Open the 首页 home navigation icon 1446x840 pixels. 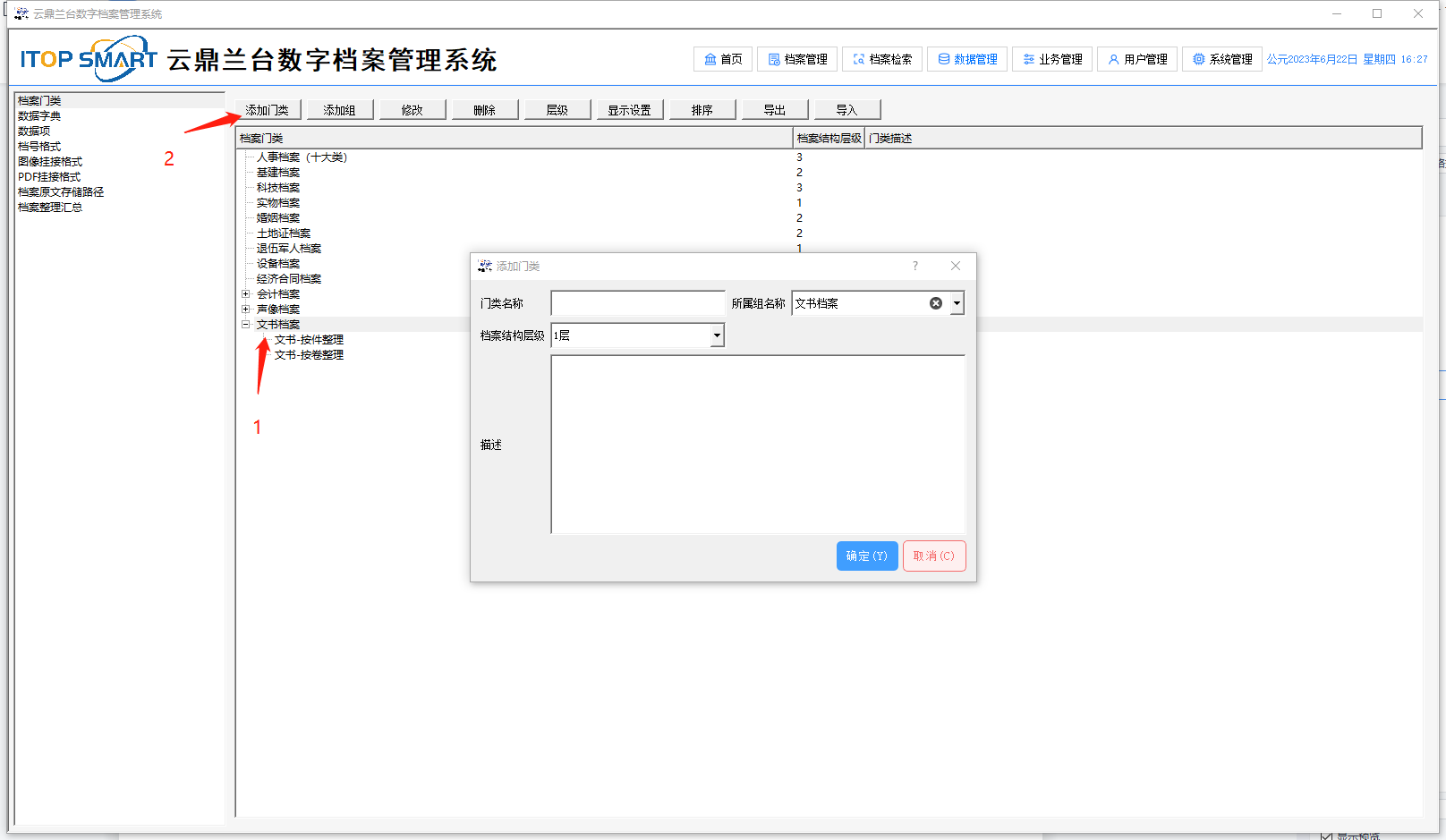(x=710, y=59)
